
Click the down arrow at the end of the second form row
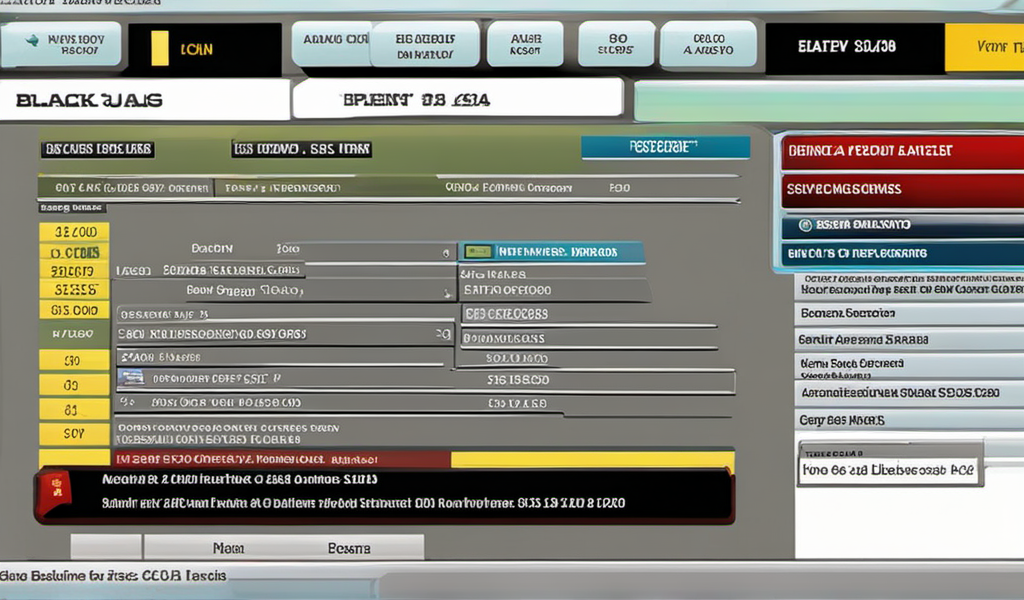click(x=446, y=293)
